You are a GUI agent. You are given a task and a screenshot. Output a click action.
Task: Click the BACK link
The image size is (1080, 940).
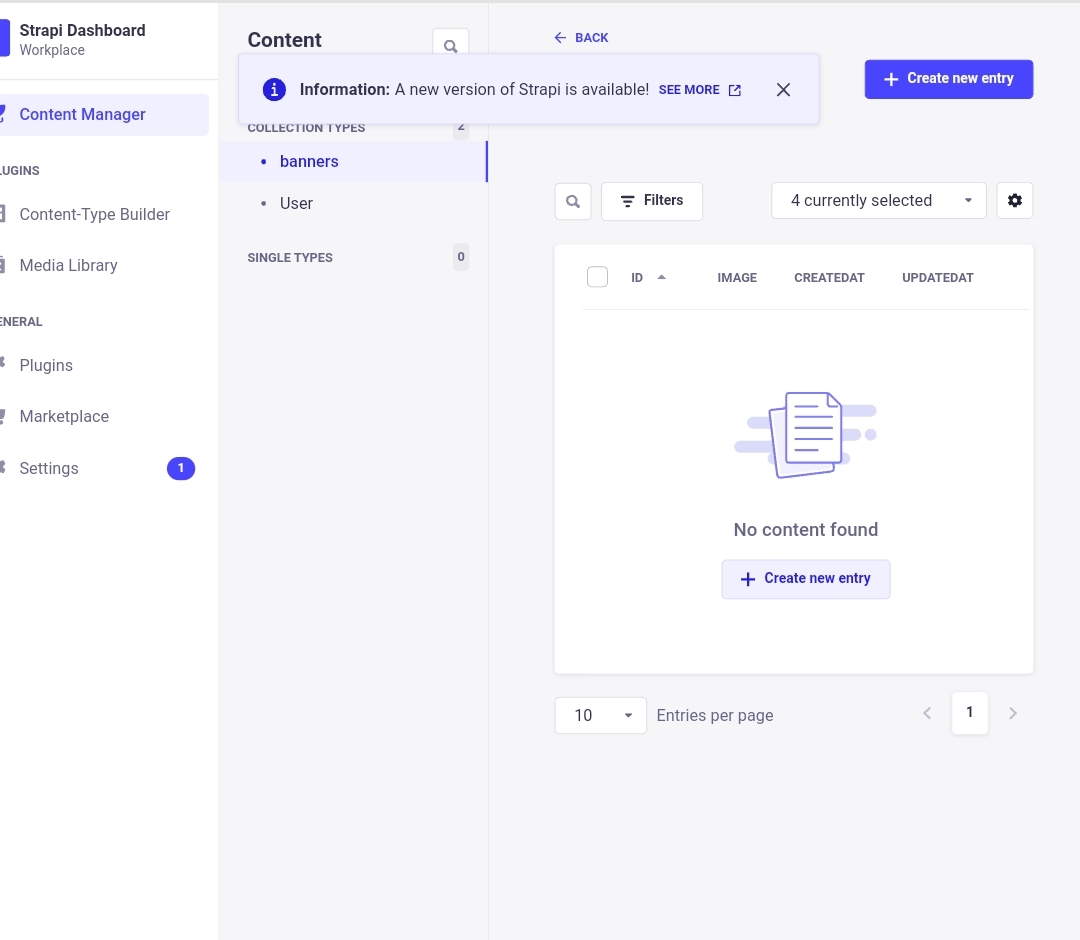[x=581, y=38]
